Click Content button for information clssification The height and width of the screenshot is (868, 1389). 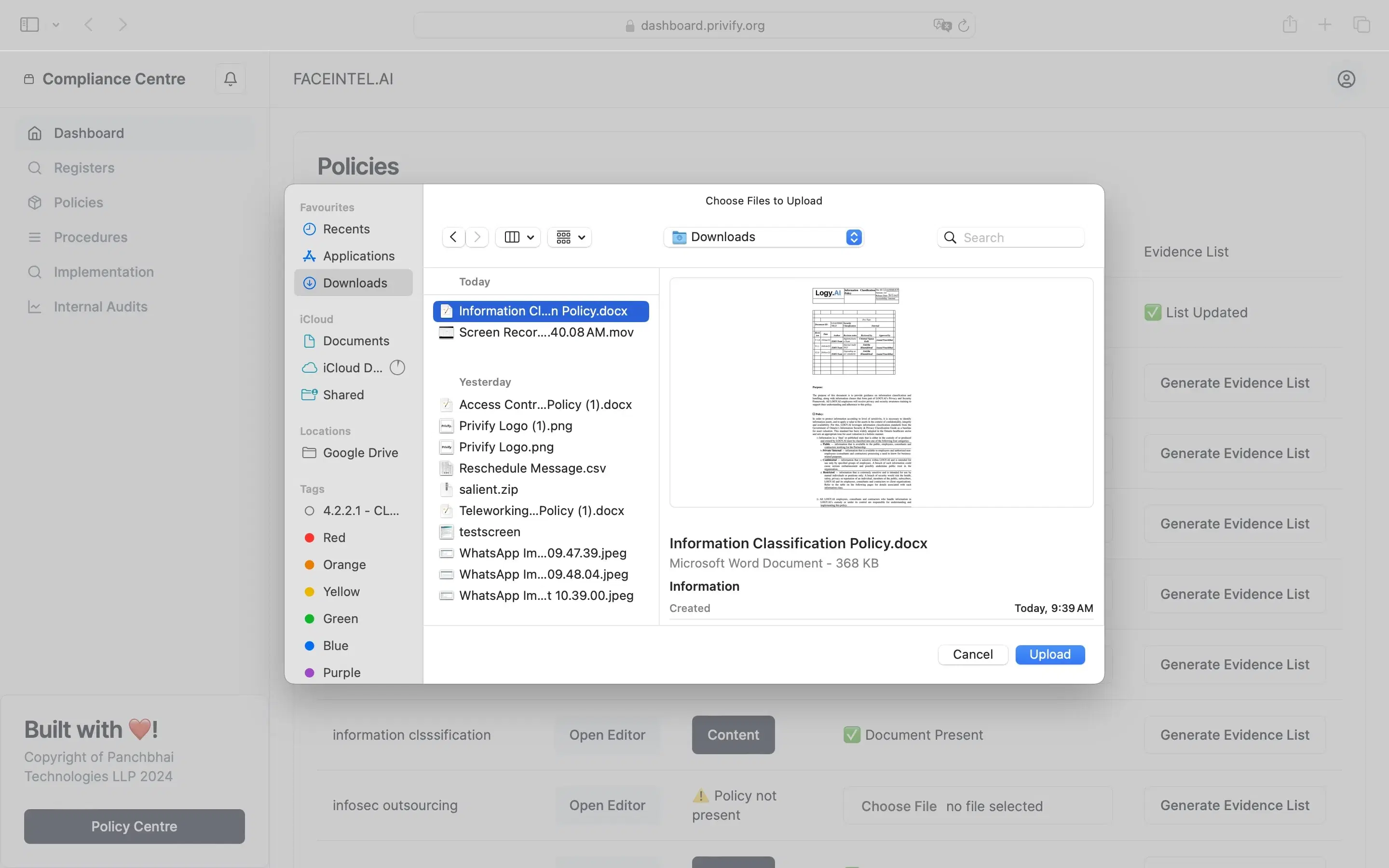click(x=733, y=735)
